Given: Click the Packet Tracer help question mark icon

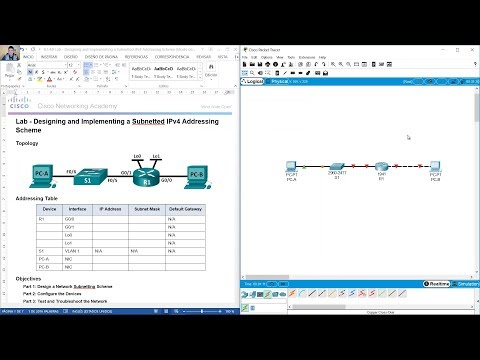Looking at the screenshot, I should click(x=475, y=64).
